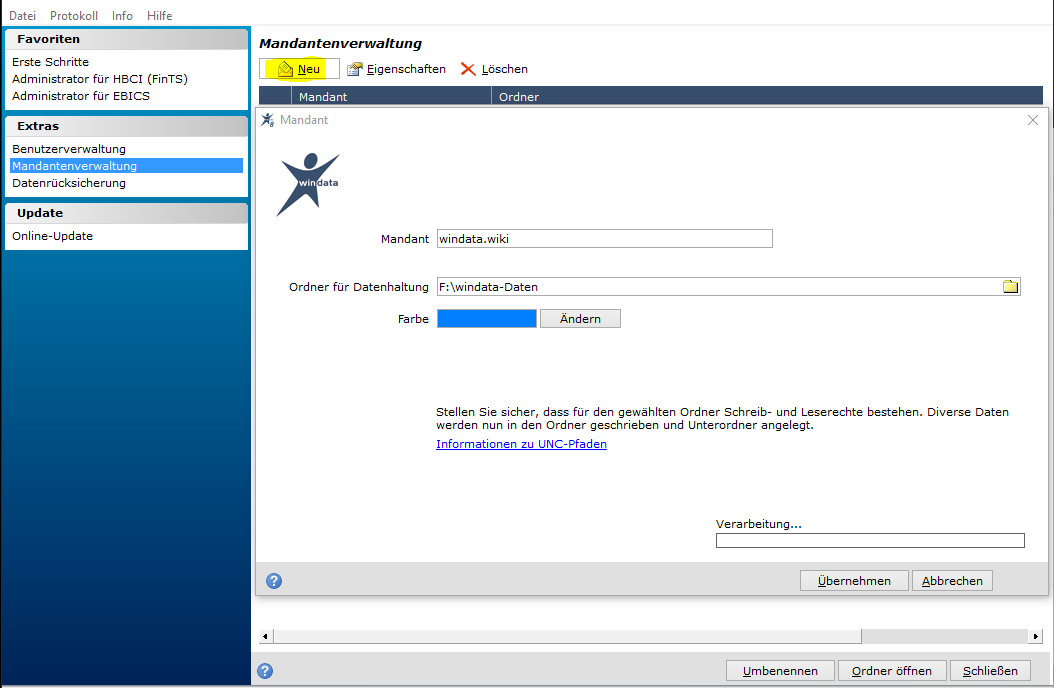
Task: Open Administrator für EBICS
Action: (81, 96)
